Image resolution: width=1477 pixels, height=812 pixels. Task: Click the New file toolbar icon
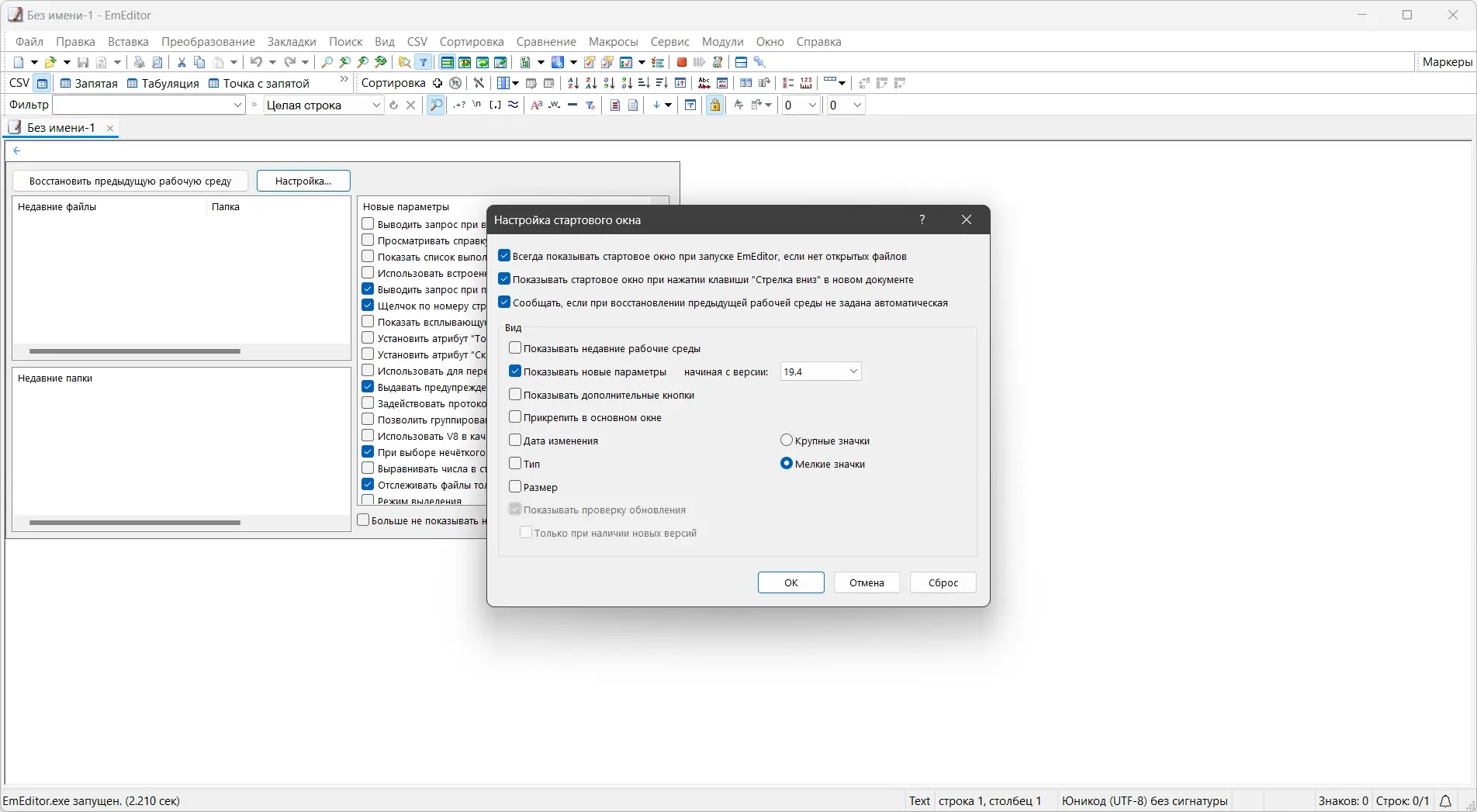pos(19,62)
